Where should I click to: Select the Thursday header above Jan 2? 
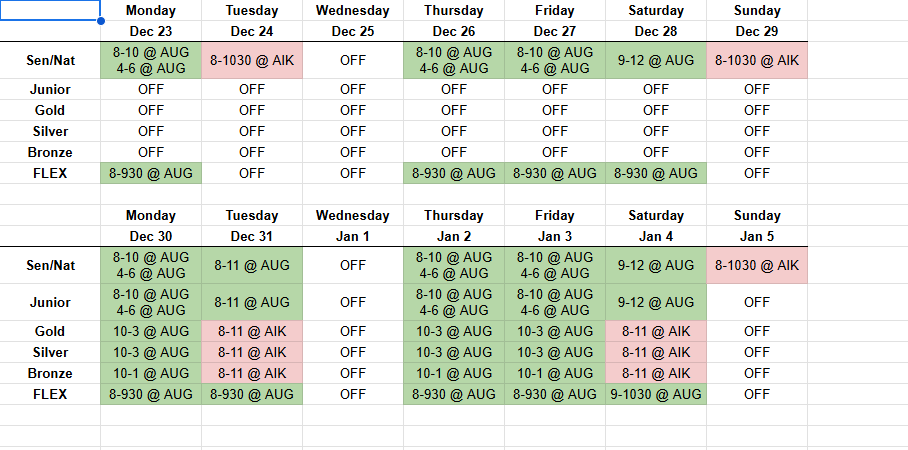tap(454, 216)
